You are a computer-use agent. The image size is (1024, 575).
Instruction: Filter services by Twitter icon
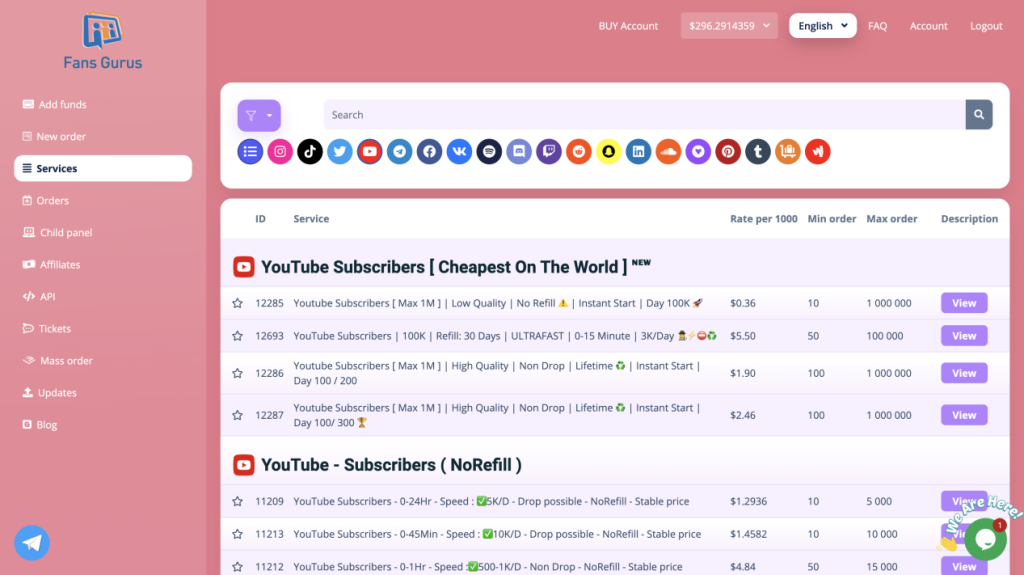(340, 152)
